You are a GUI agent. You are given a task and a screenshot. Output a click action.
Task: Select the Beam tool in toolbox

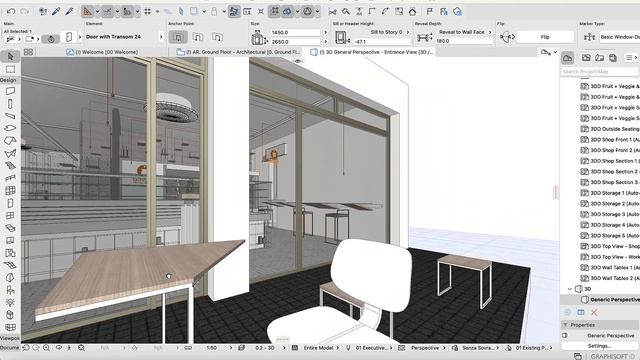[x=10, y=116]
